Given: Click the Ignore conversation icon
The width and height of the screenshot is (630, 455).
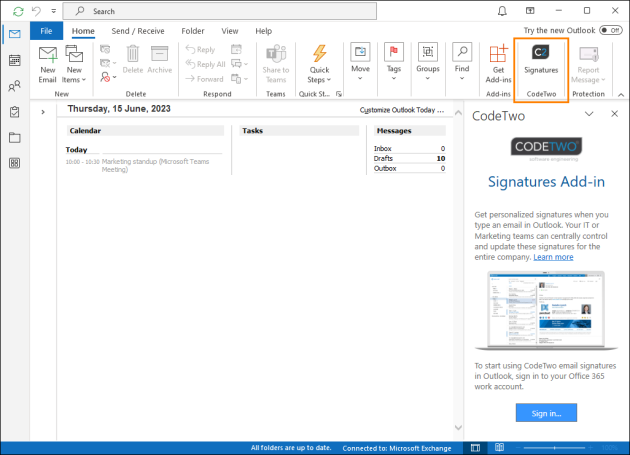Looking at the screenshot, I should coord(105,49).
